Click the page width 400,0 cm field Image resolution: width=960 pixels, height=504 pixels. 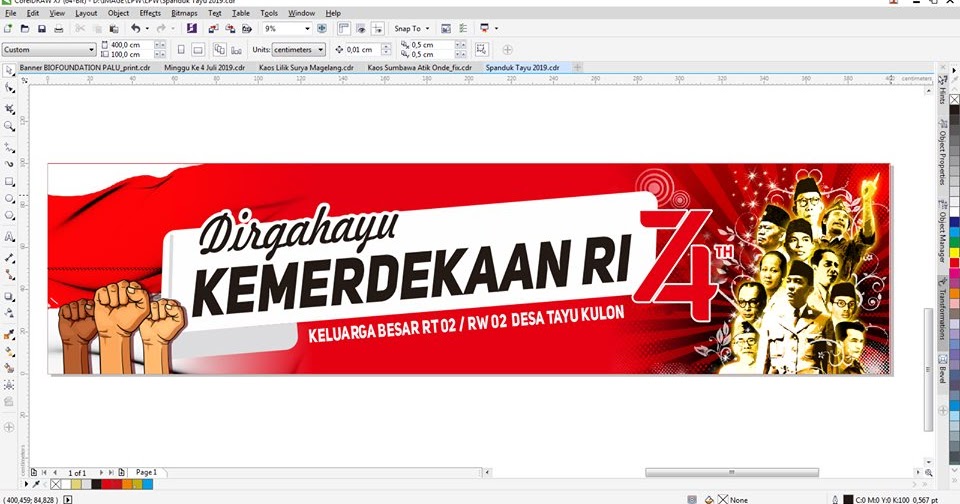point(130,45)
